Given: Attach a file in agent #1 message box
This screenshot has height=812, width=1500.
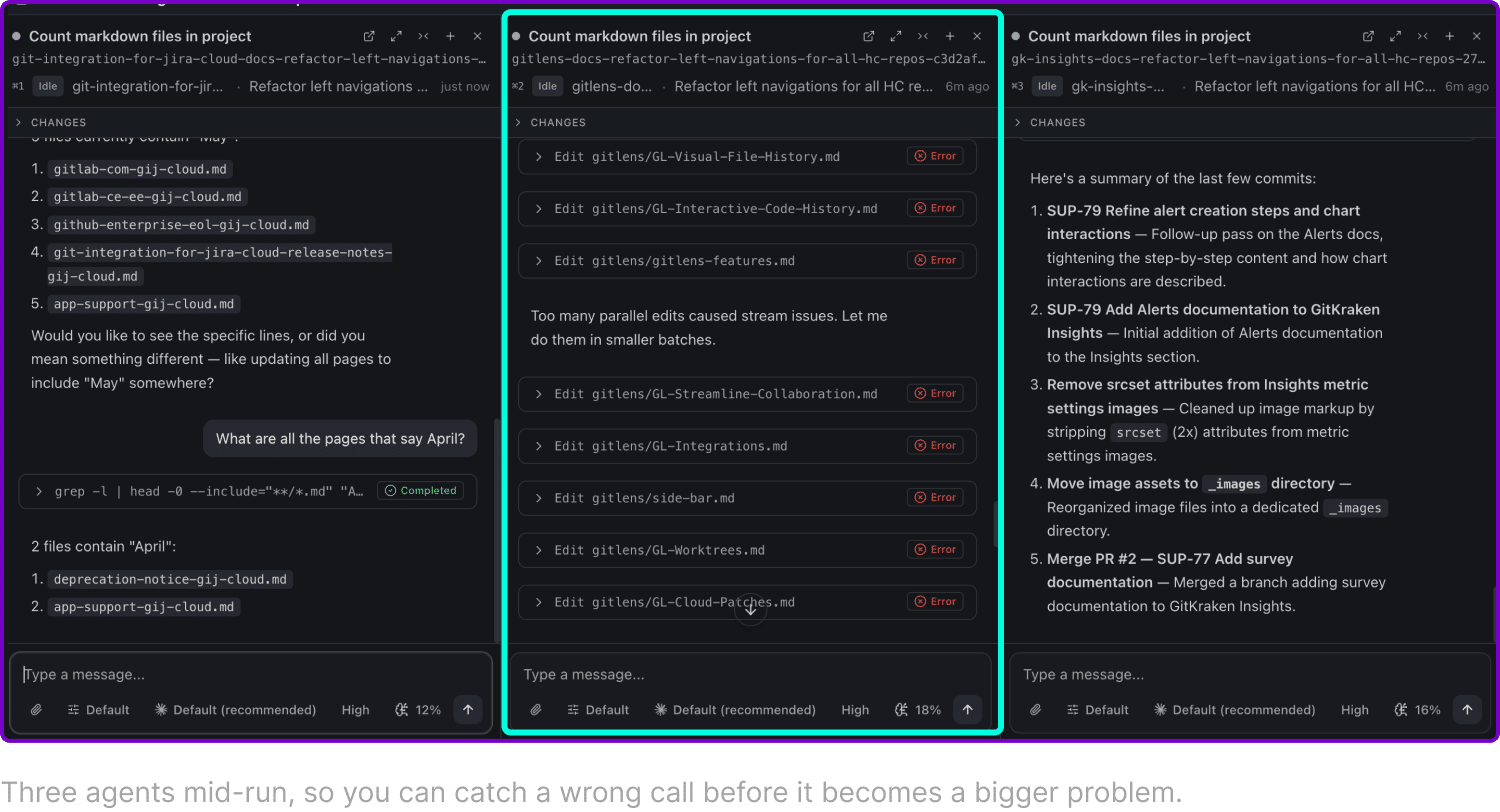Looking at the screenshot, I should click(36, 710).
